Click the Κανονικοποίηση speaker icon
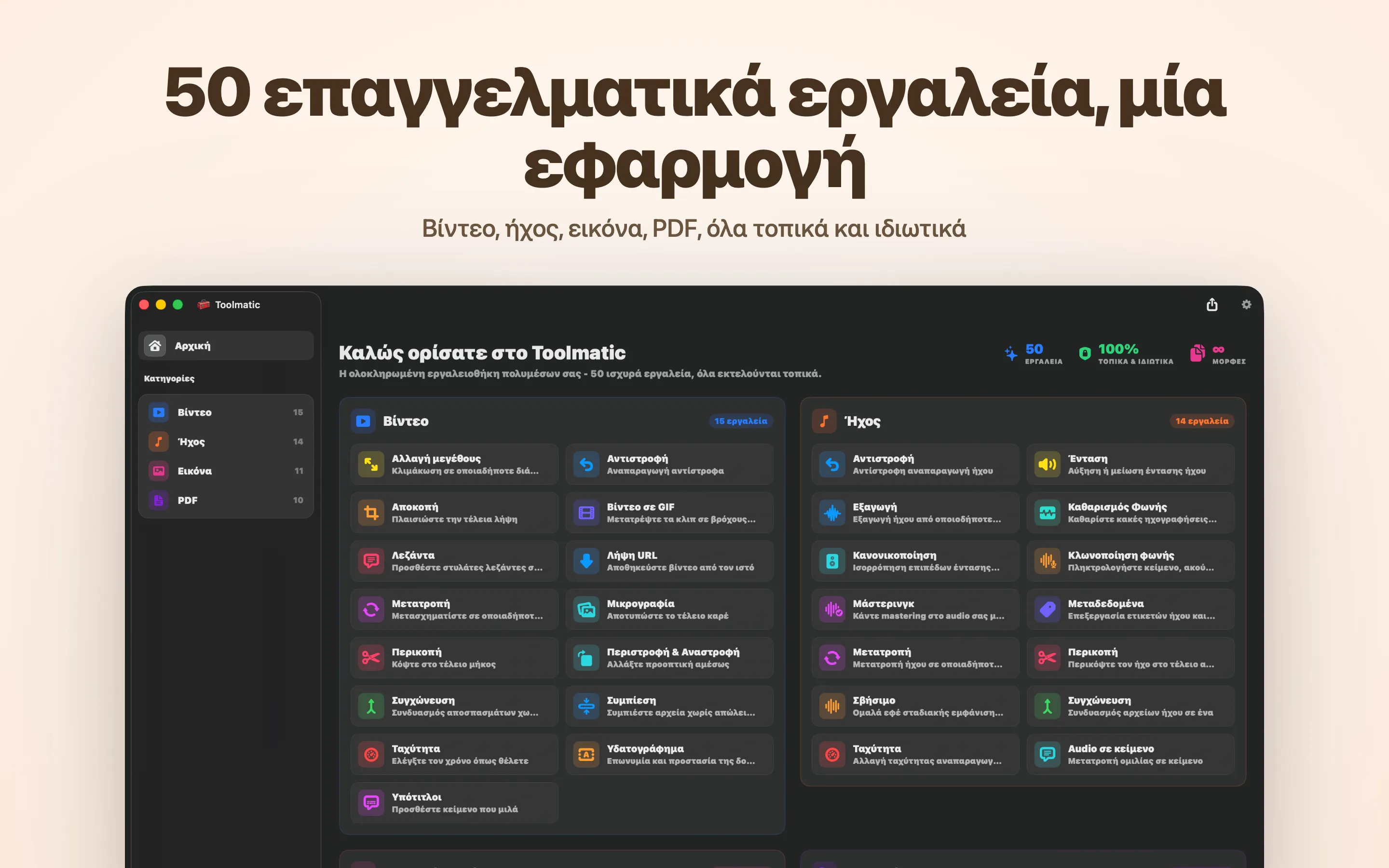Screen dimensions: 1389x868 832,561
